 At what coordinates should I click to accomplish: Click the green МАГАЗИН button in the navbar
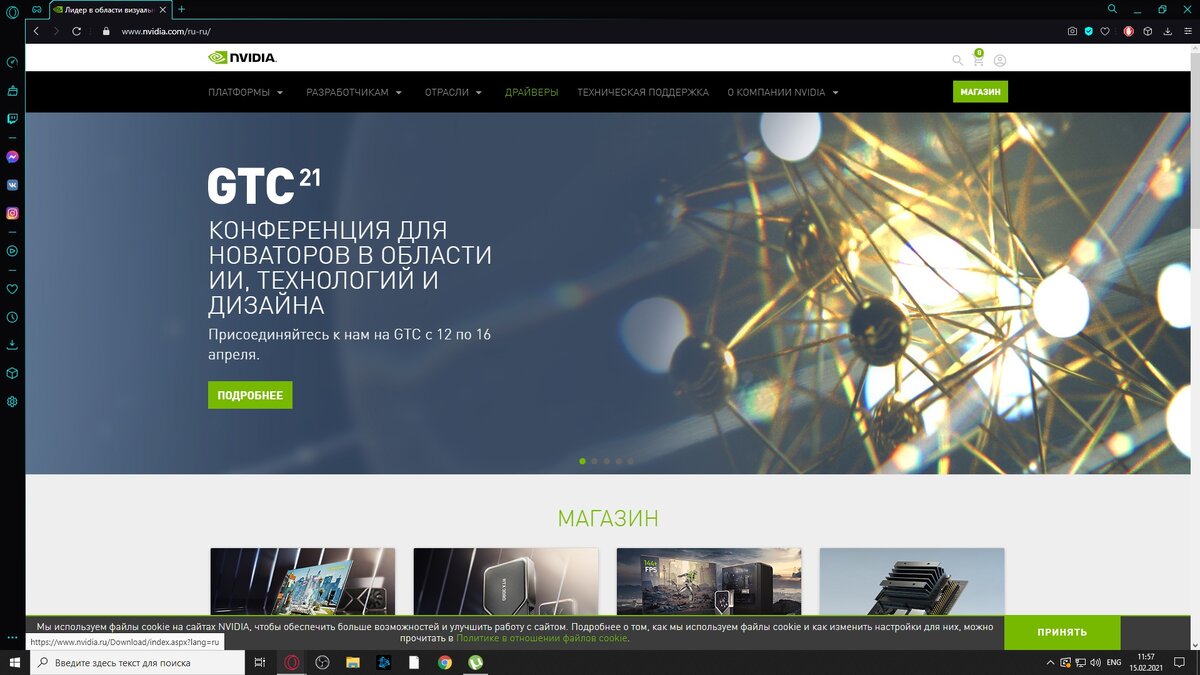coord(980,92)
